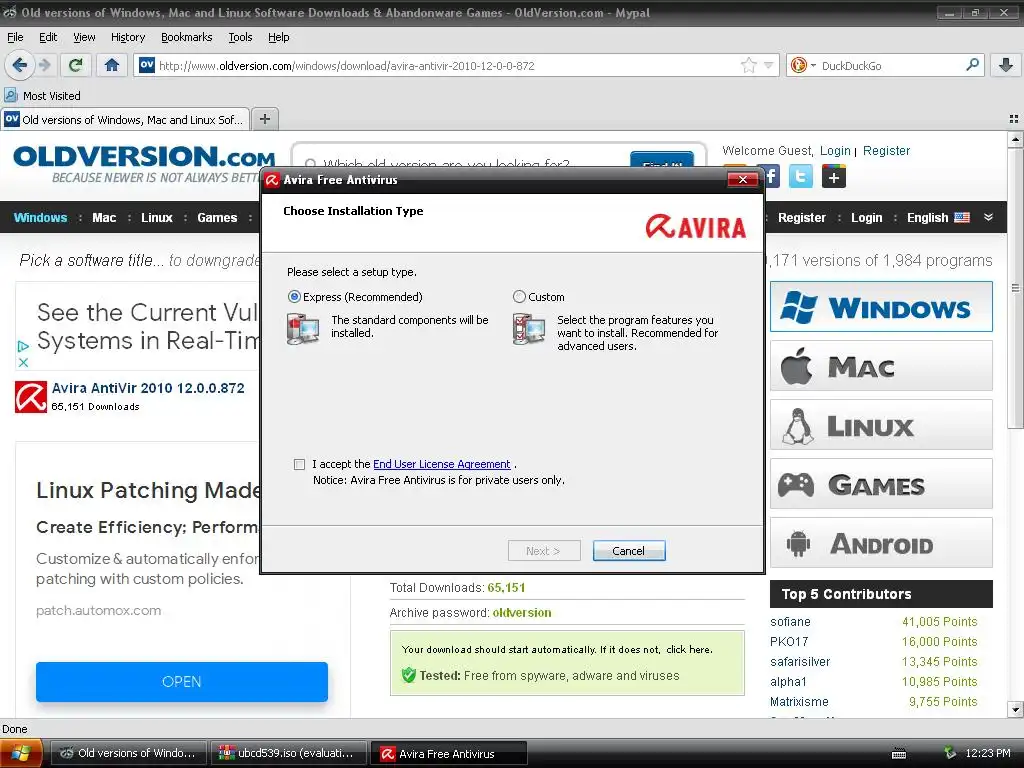The image size is (1024, 768).
Task: Bookmark this page with the star icon
Action: 748,65
